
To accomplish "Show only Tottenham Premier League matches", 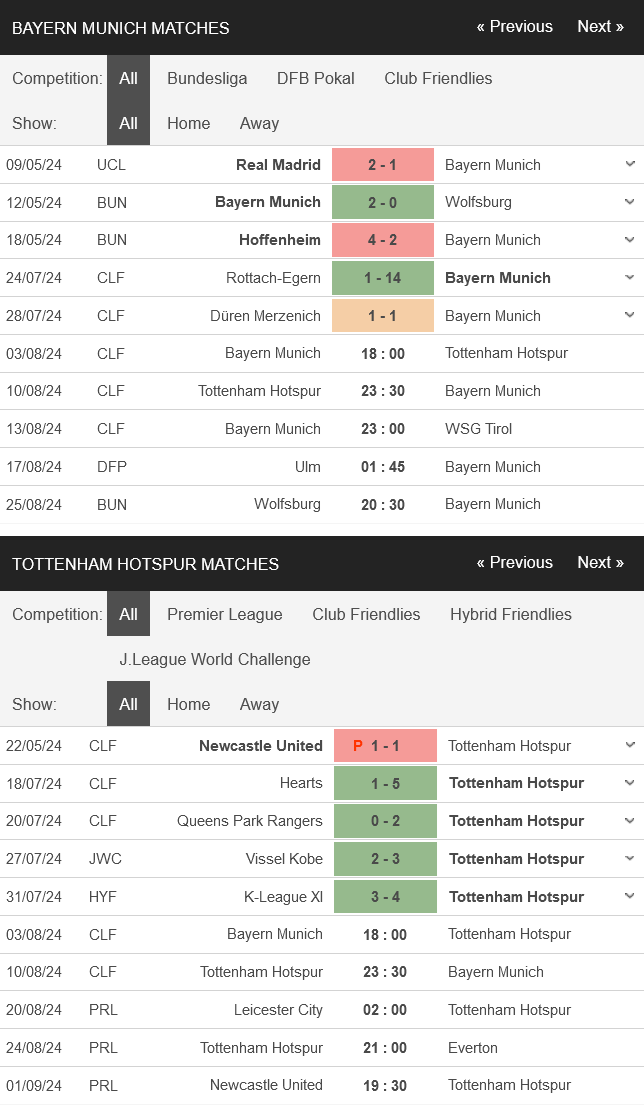I will (225, 614).
